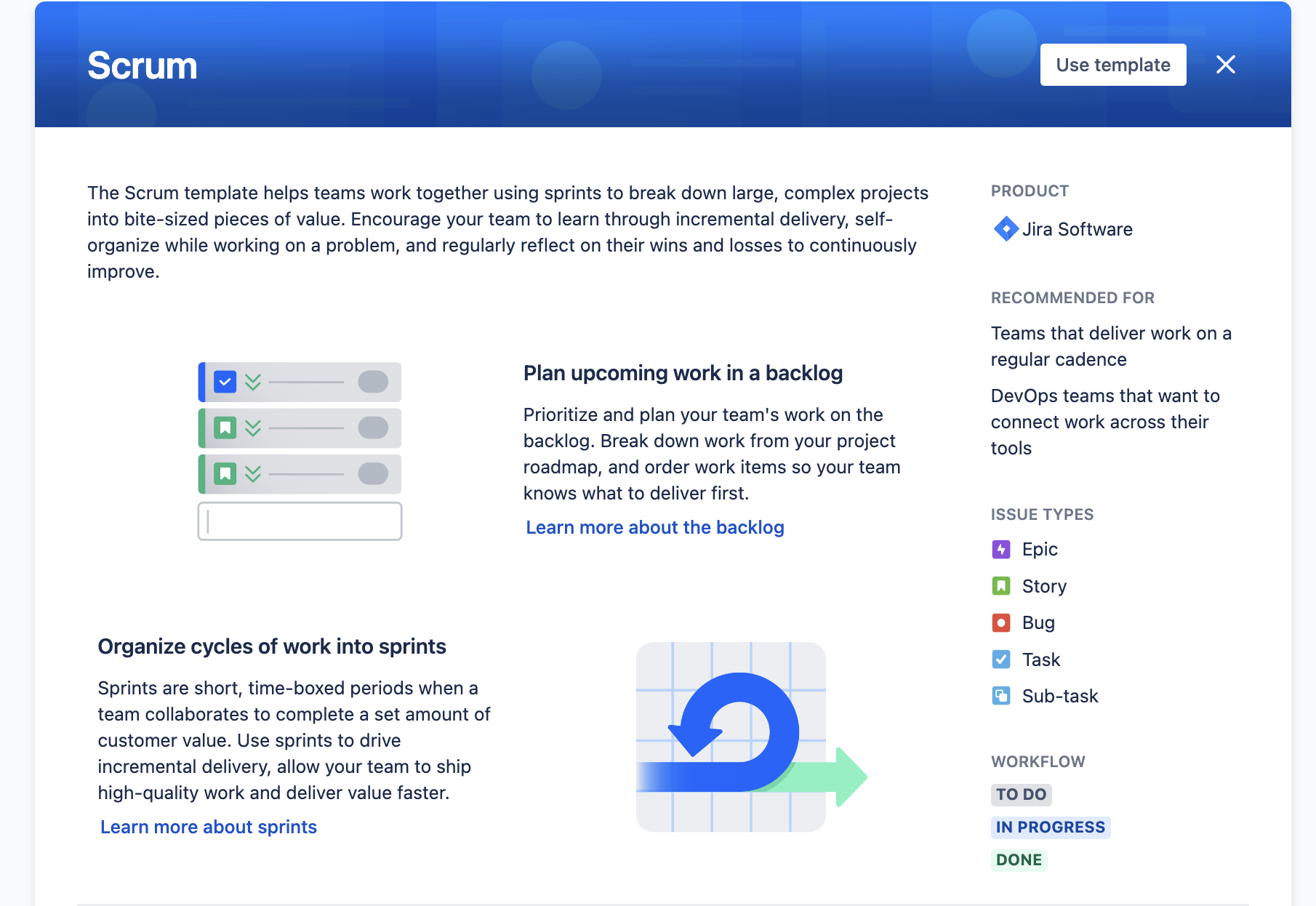
Task: Click the Jira Software product icon
Action: 1006,229
